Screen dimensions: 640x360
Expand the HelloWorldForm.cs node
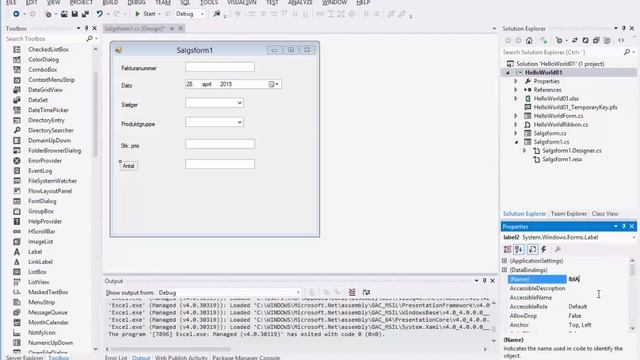pos(516,116)
